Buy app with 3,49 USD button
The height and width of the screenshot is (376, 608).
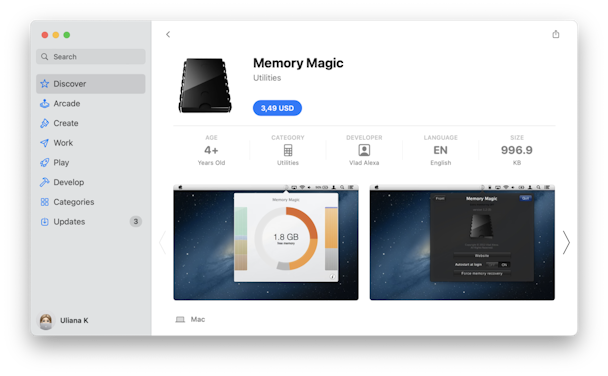(x=277, y=108)
